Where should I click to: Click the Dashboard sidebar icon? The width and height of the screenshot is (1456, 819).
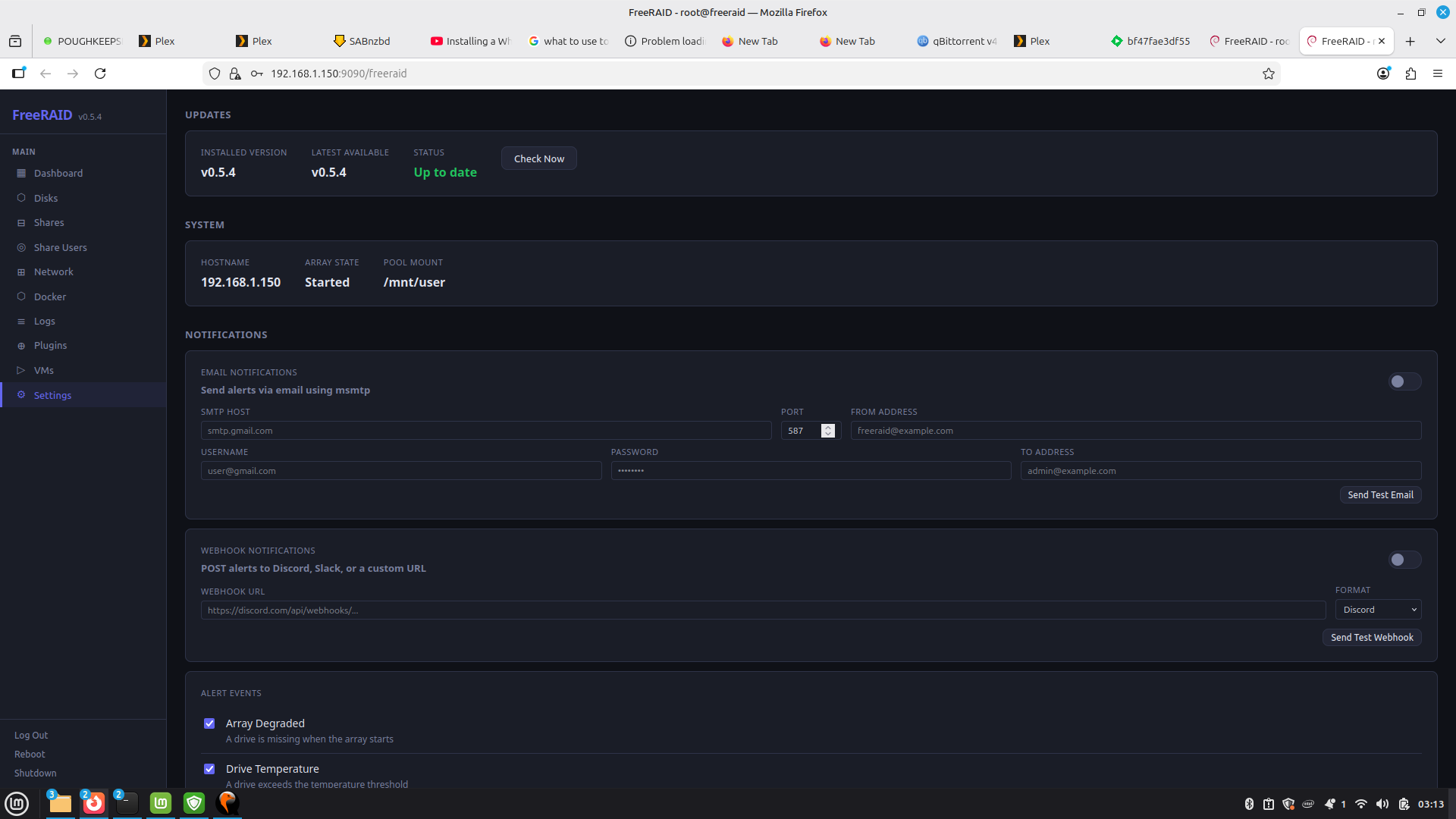21,174
